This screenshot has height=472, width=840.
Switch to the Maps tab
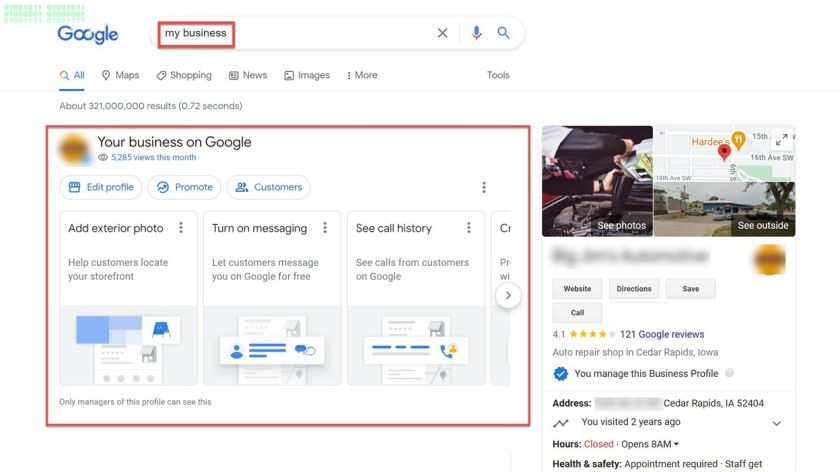click(x=120, y=75)
